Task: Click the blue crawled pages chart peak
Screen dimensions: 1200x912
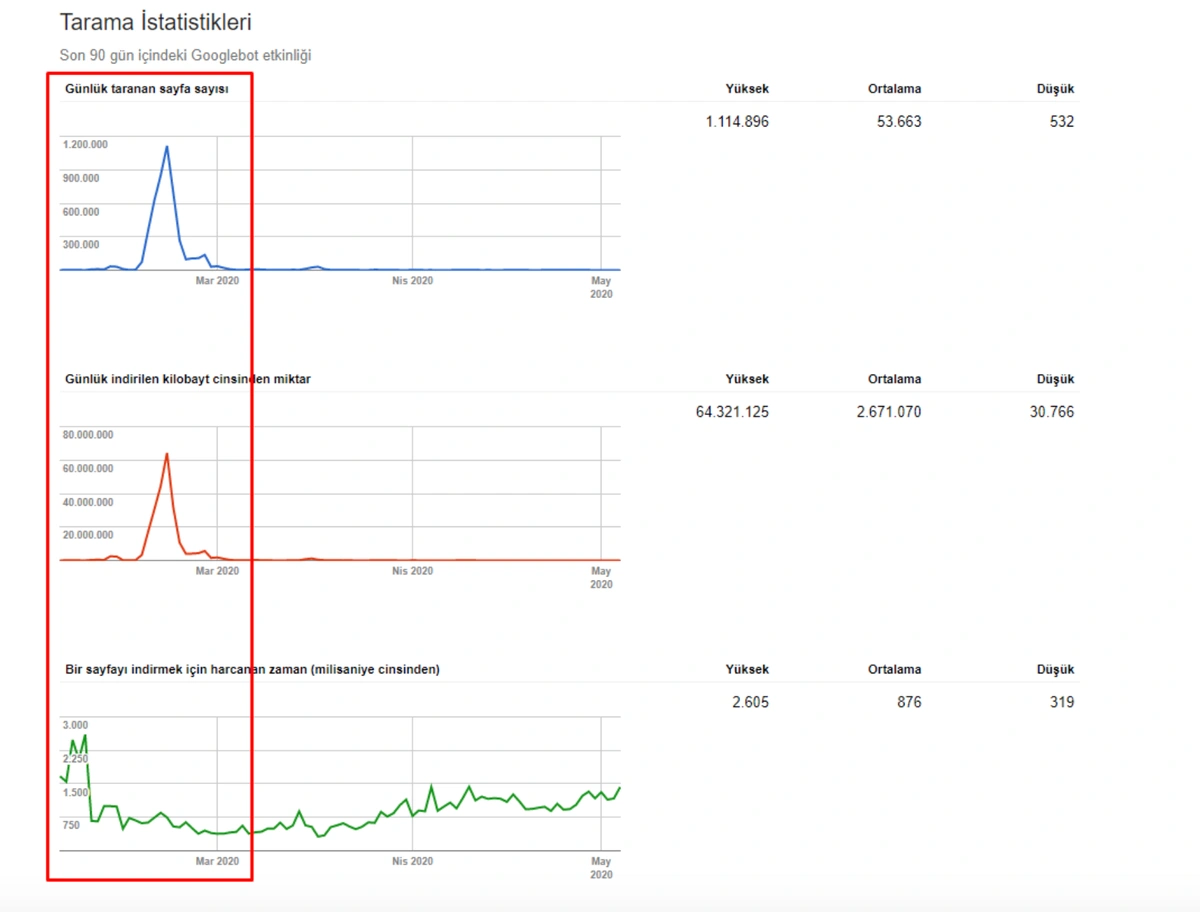Action: click(167, 148)
